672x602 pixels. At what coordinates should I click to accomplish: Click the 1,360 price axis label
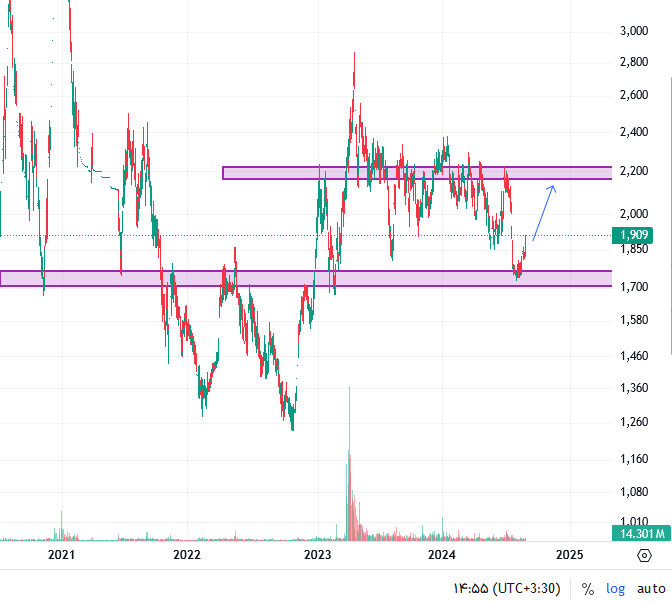(x=634, y=388)
